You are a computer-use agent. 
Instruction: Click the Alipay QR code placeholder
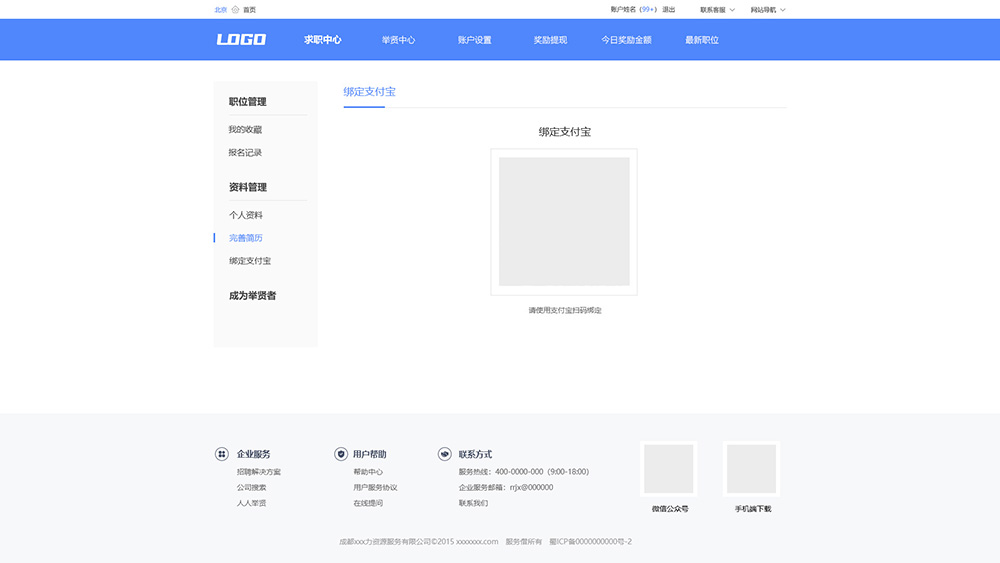[x=564, y=222]
